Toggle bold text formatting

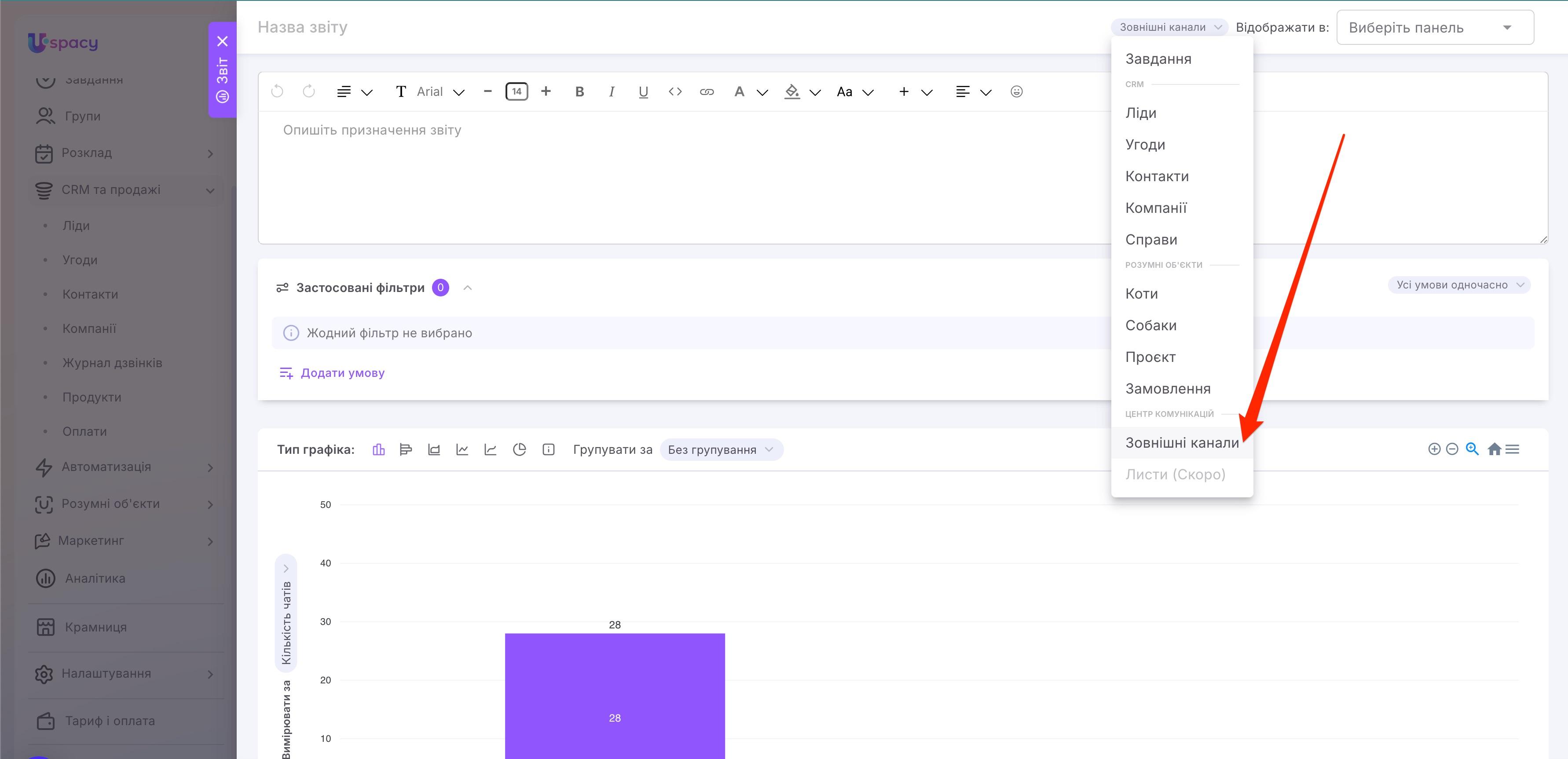click(579, 92)
